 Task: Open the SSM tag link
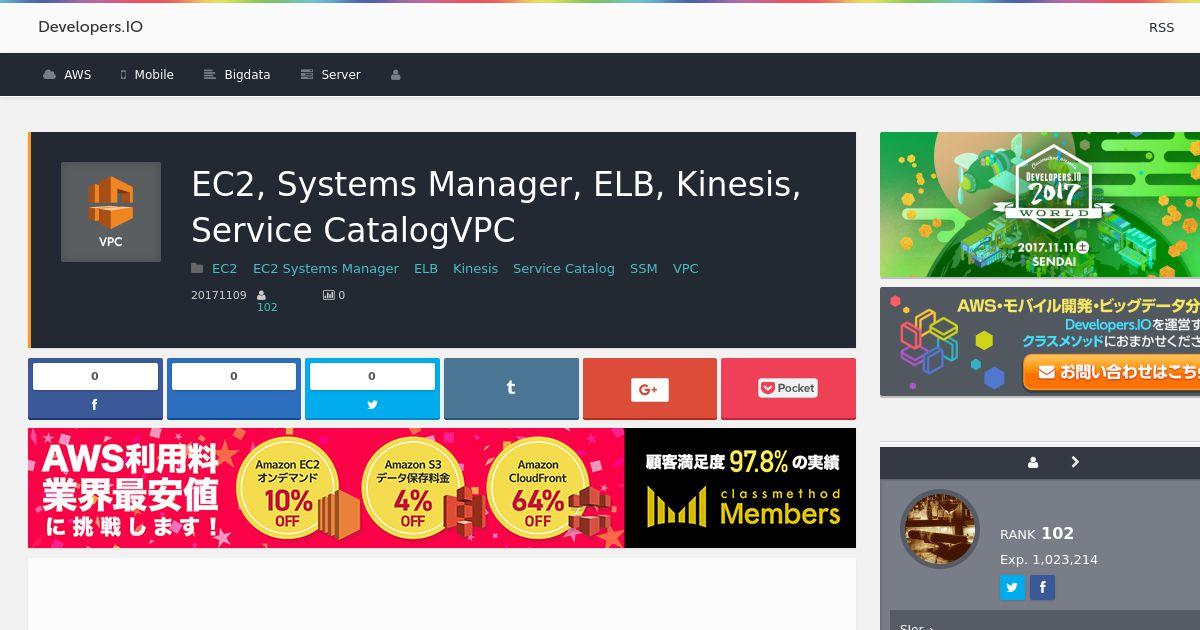tap(644, 269)
